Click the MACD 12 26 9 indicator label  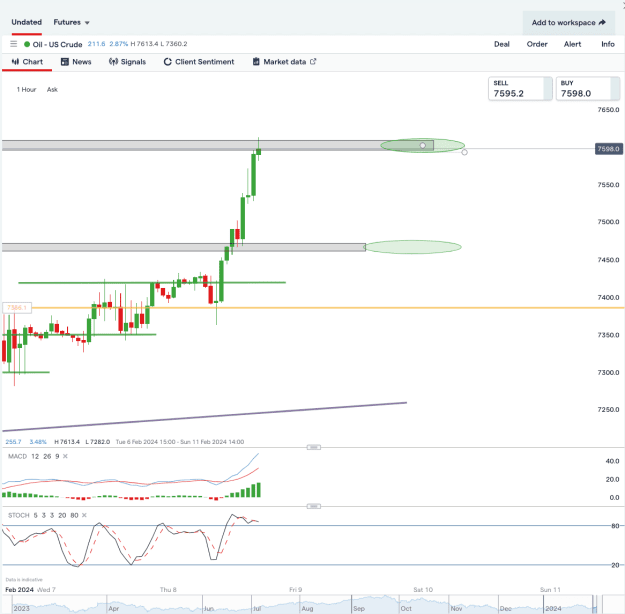click(x=33, y=456)
